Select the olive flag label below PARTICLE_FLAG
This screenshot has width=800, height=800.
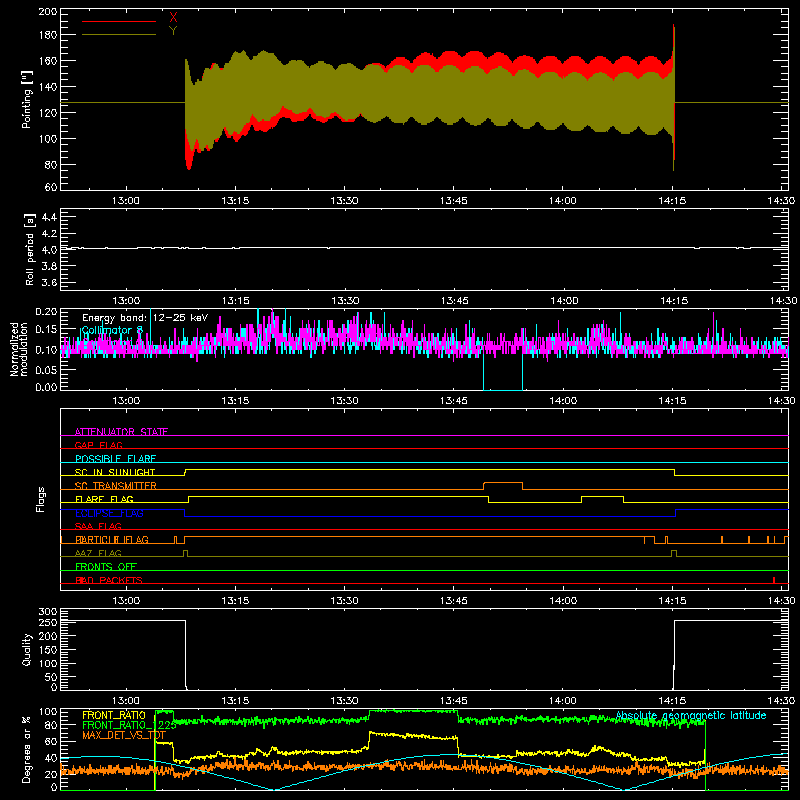[x=98, y=553]
